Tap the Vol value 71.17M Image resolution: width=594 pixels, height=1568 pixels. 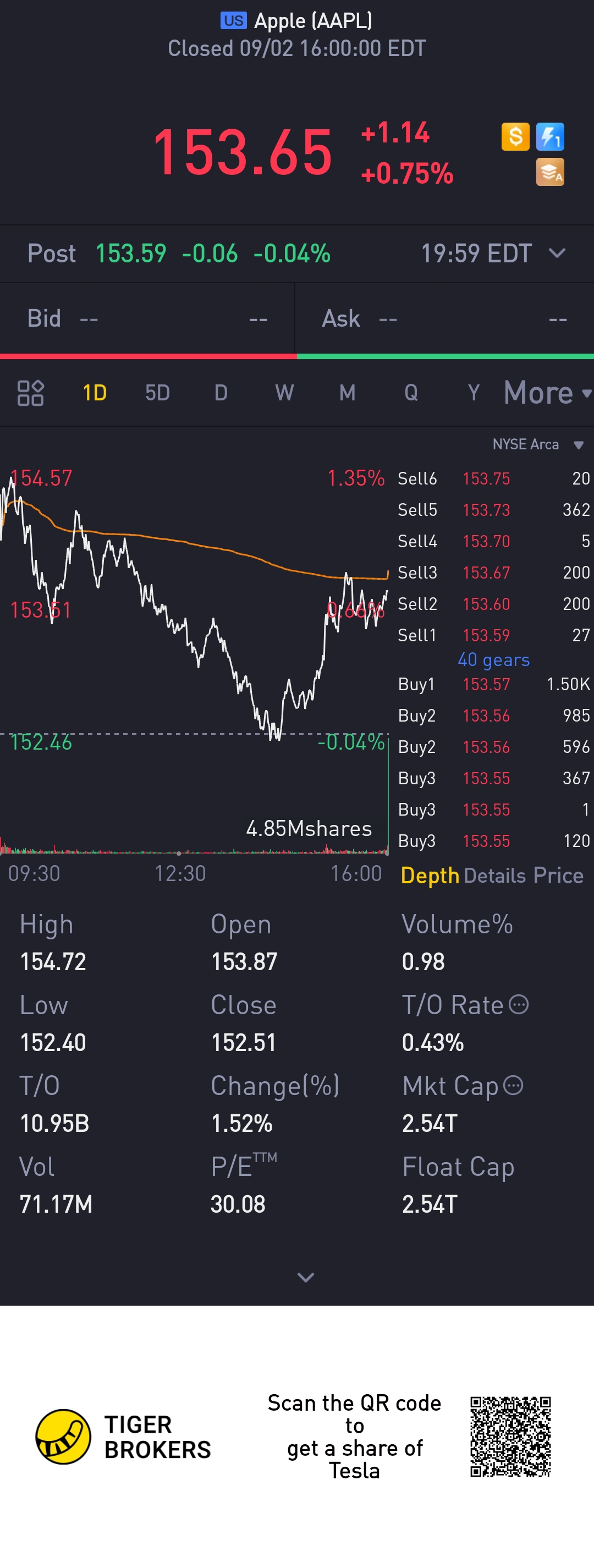[56, 1204]
